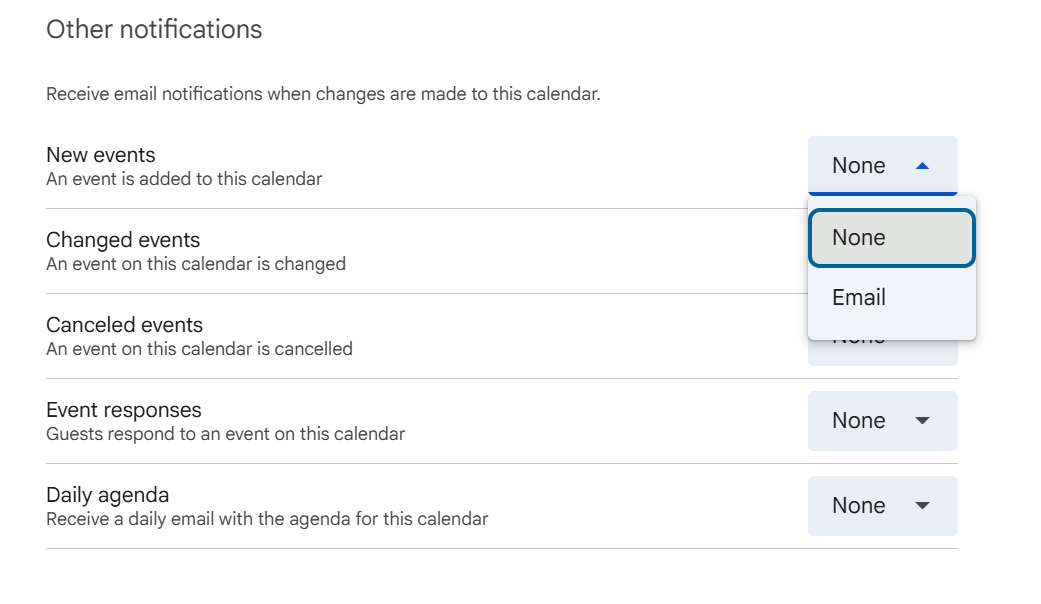The height and width of the screenshot is (604, 1041).
Task: Select None in the open dropdown list
Action: [891, 238]
